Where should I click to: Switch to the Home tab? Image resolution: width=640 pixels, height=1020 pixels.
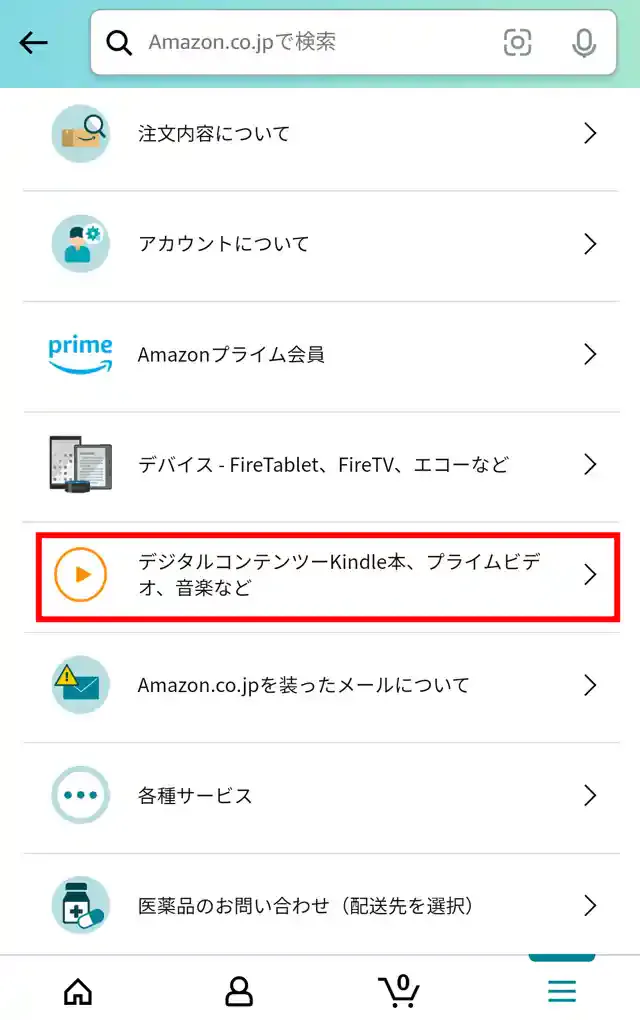[x=77, y=990]
